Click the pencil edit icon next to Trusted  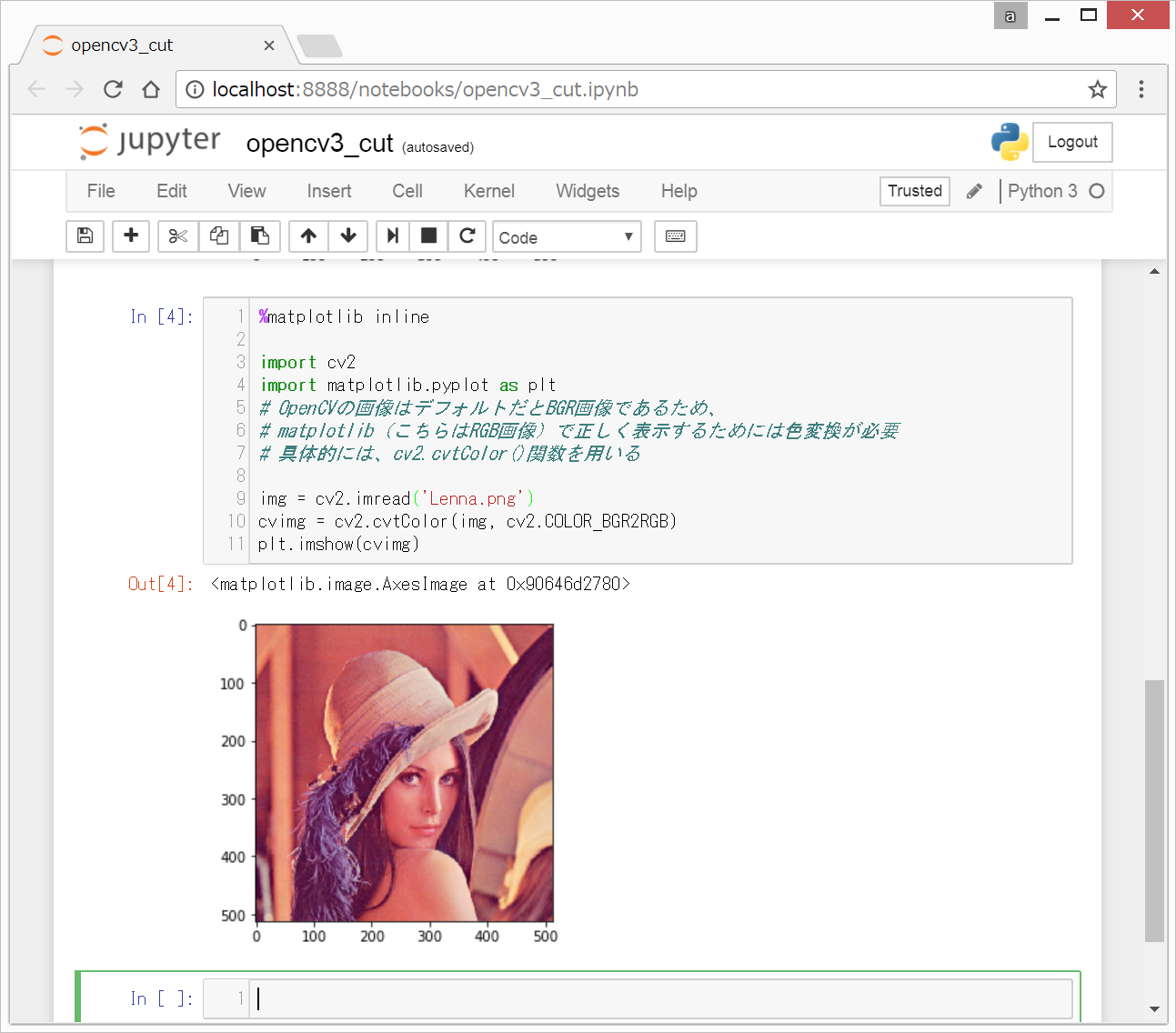coord(974,191)
